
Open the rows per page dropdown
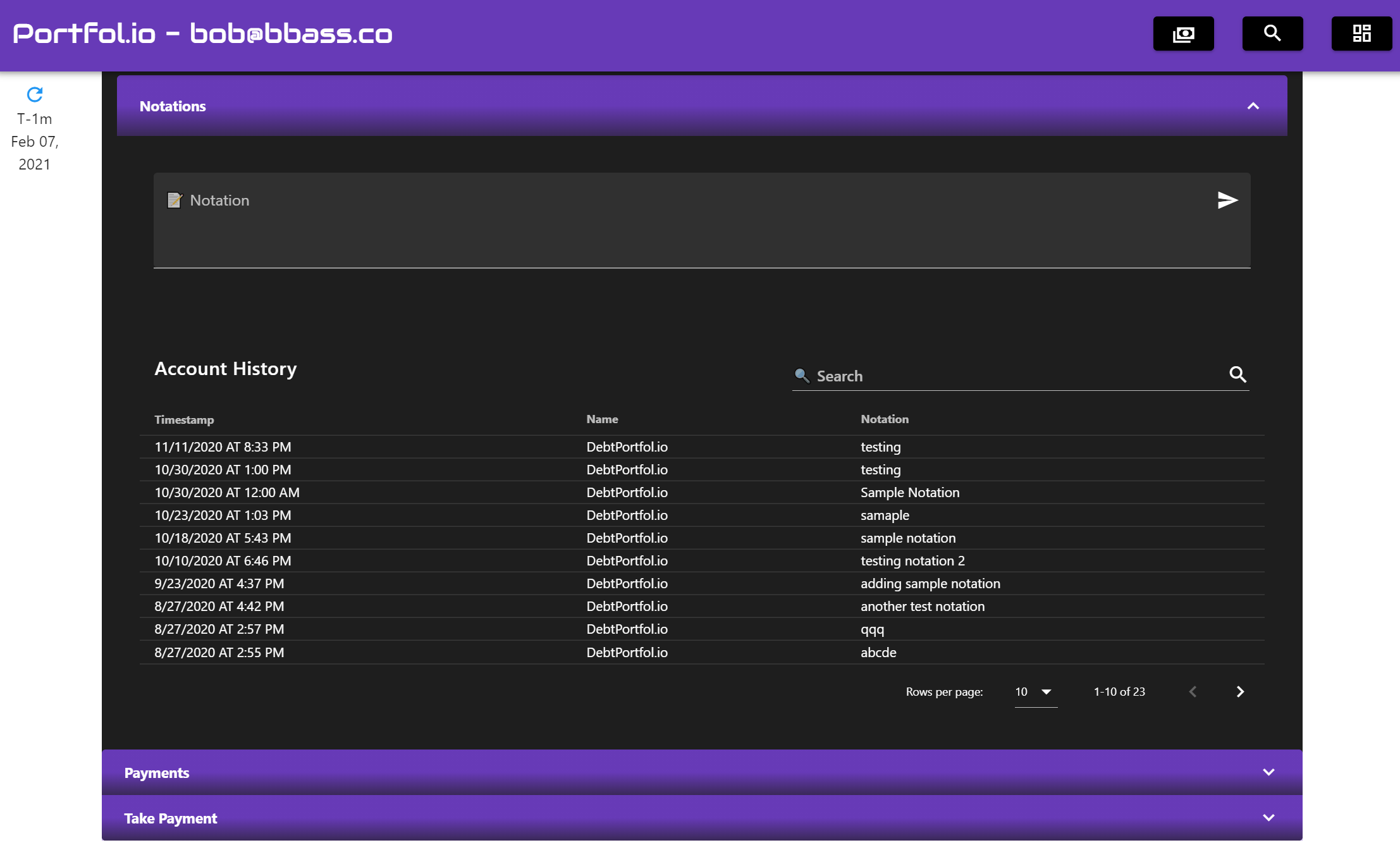pos(1035,692)
